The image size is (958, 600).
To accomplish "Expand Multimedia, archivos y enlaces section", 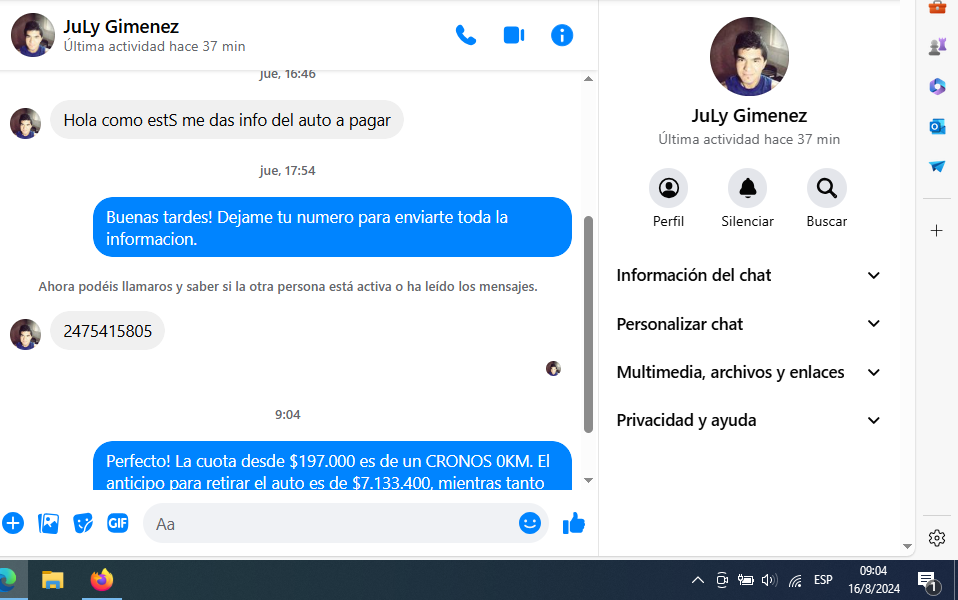I will pyautogui.click(x=748, y=372).
